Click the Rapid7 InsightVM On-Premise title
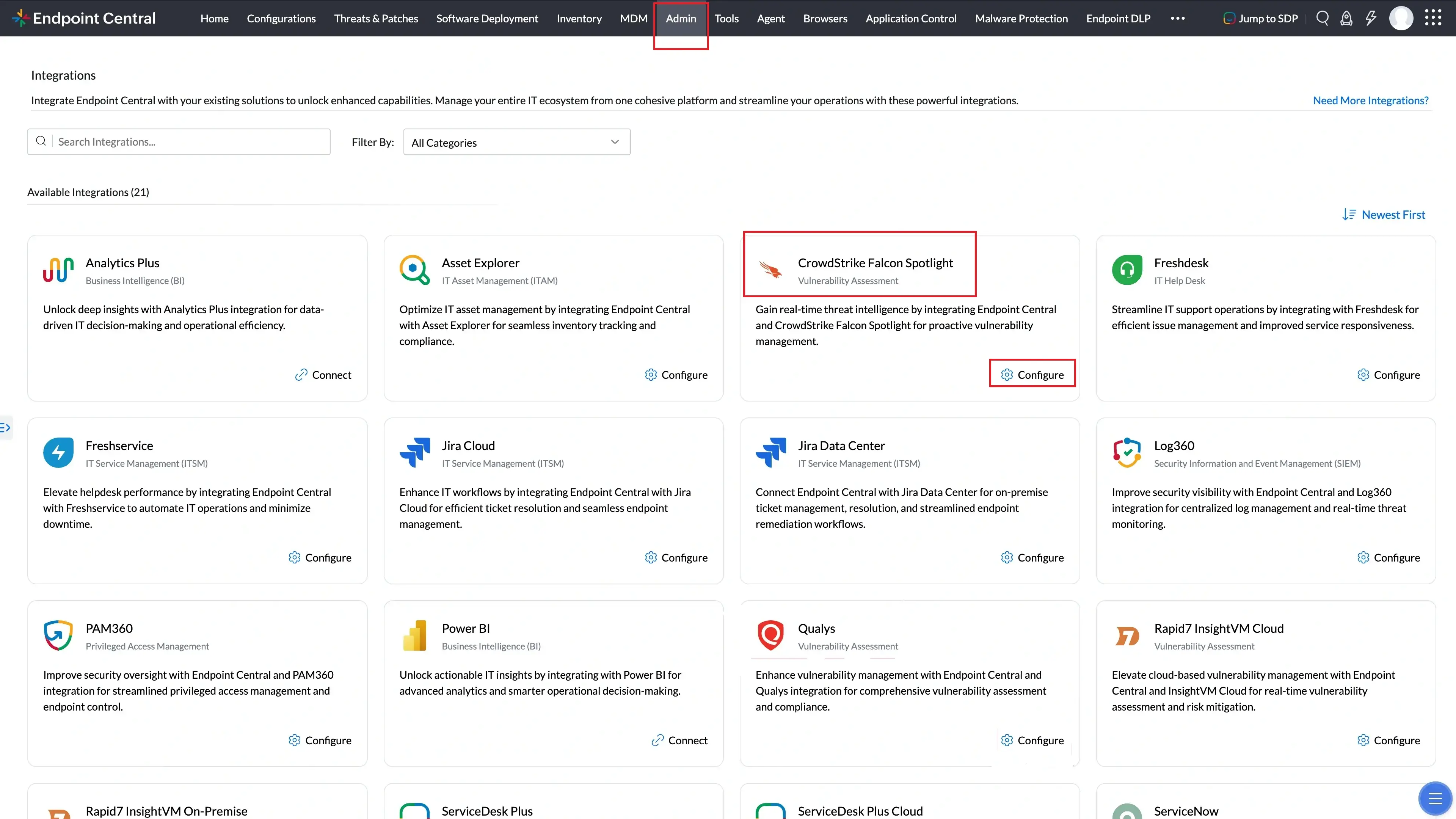 tap(166, 811)
